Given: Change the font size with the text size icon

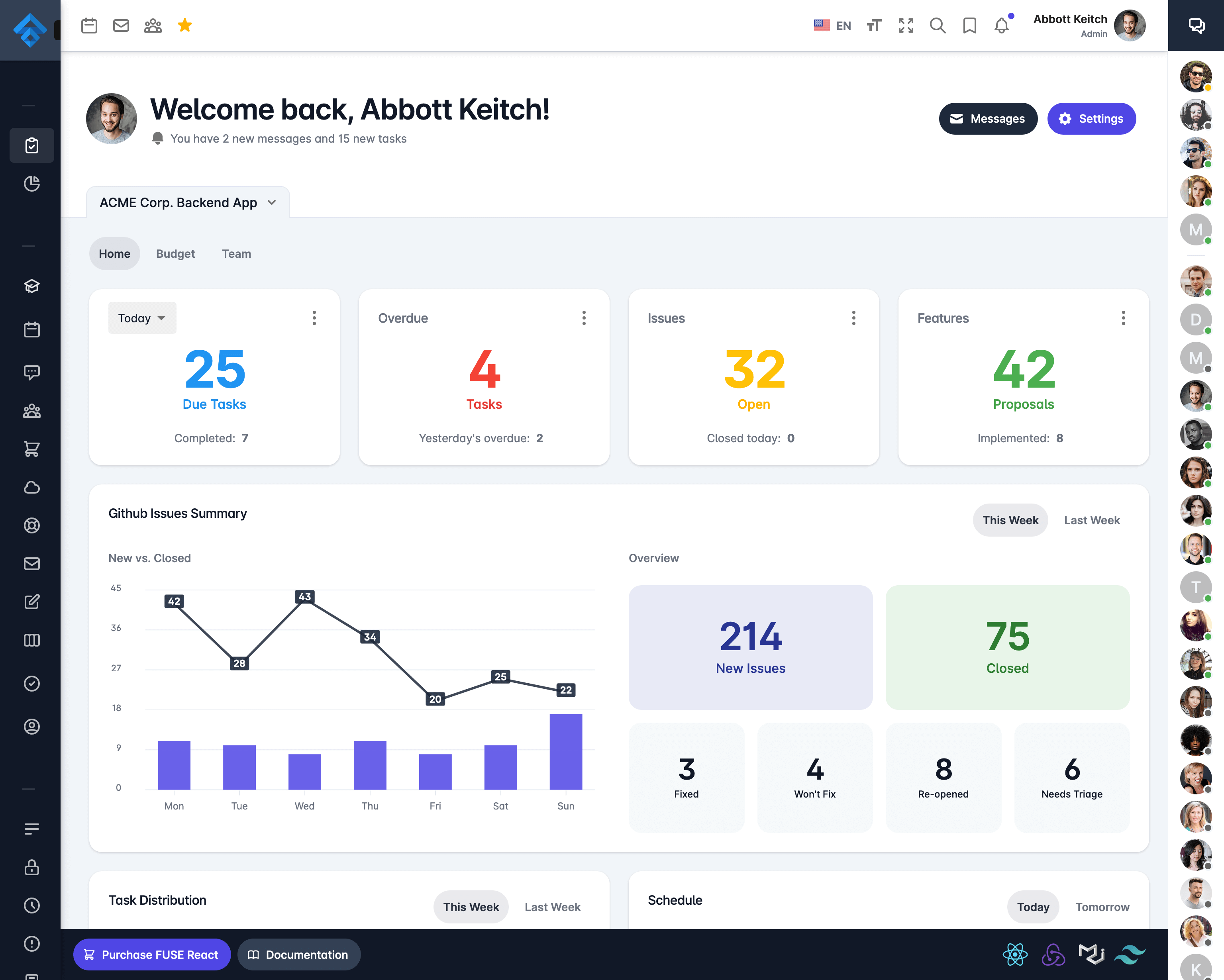Looking at the screenshot, I should pos(874,25).
